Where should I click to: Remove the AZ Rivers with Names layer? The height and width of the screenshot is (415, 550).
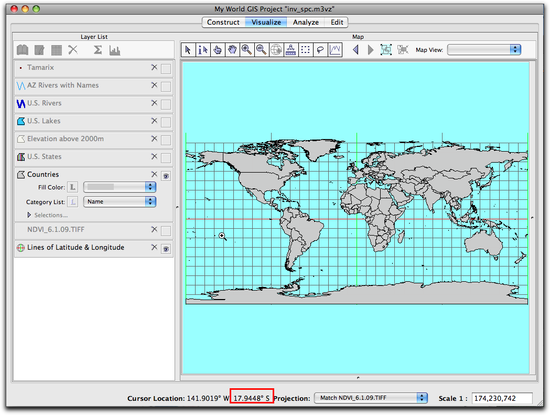154,85
